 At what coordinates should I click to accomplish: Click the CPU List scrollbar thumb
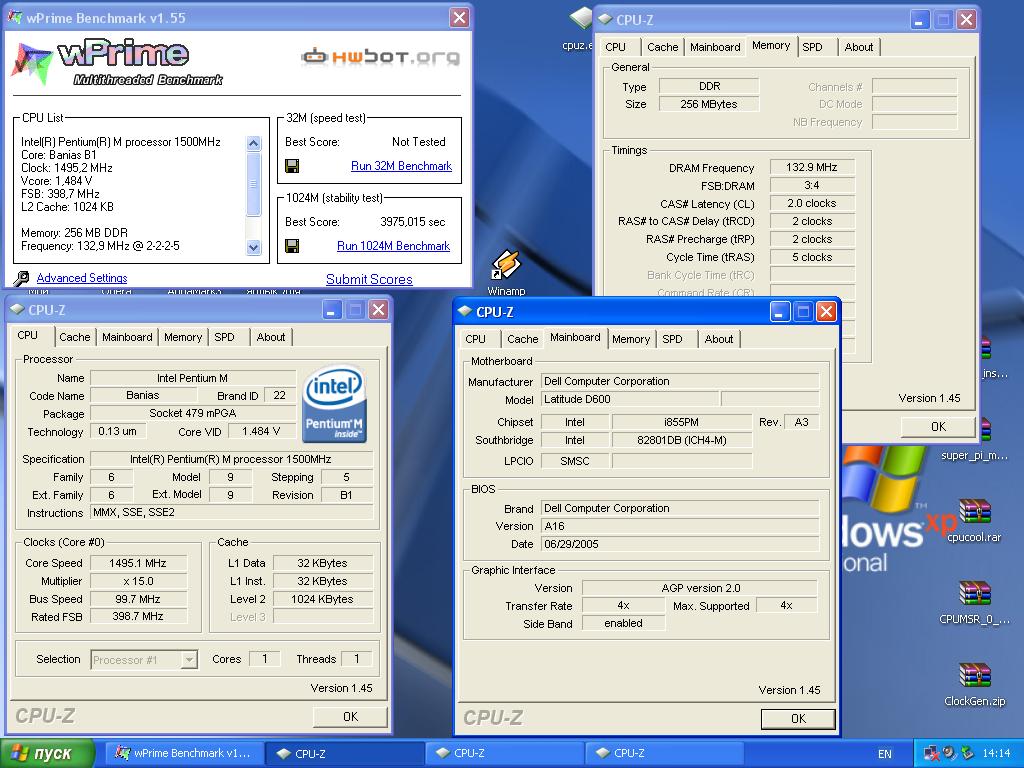click(253, 184)
